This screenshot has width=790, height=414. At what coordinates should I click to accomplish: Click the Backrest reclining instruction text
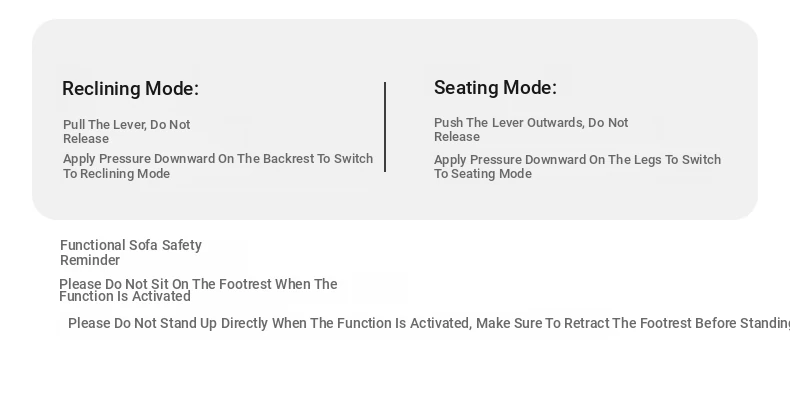pyautogui.click(x=218, y=166)
